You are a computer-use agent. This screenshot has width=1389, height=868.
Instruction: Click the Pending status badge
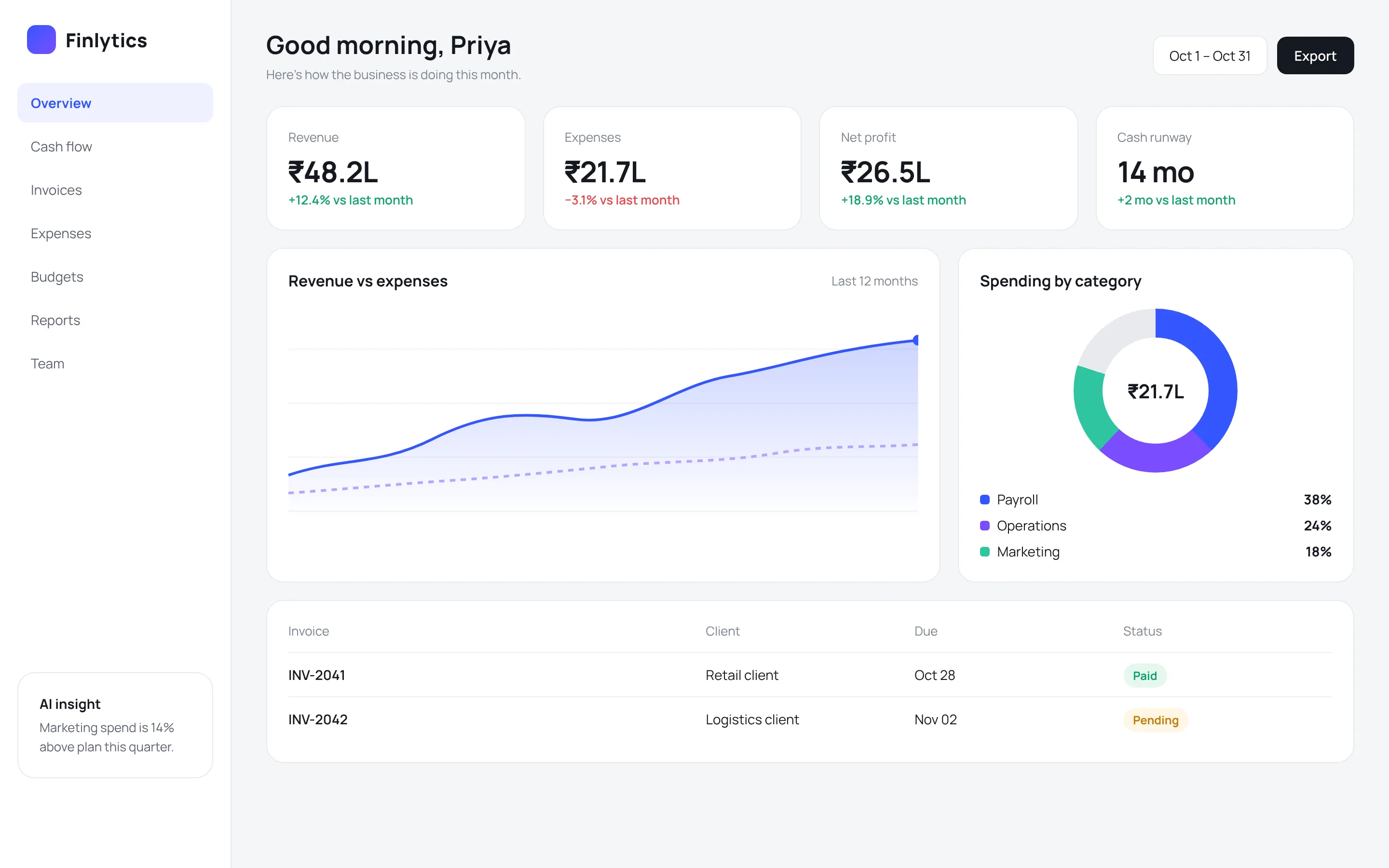(x=1156, y=720)
